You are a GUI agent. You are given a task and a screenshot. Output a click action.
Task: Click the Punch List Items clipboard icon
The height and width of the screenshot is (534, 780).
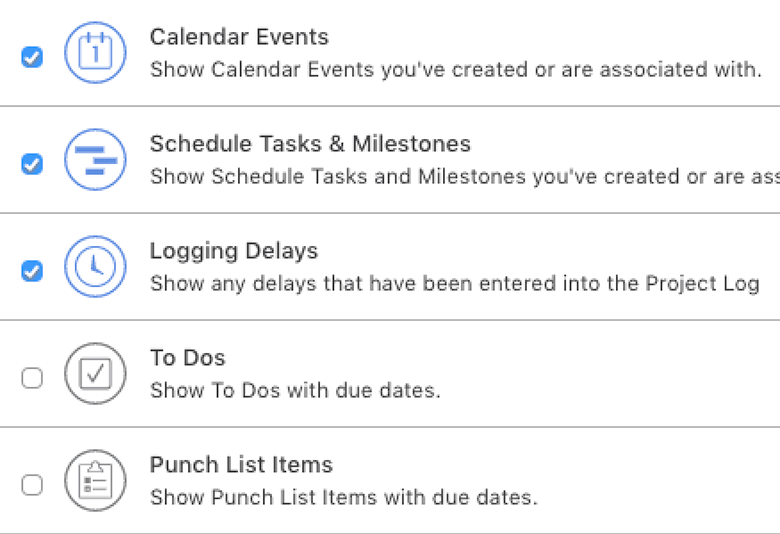click(95, 481)
